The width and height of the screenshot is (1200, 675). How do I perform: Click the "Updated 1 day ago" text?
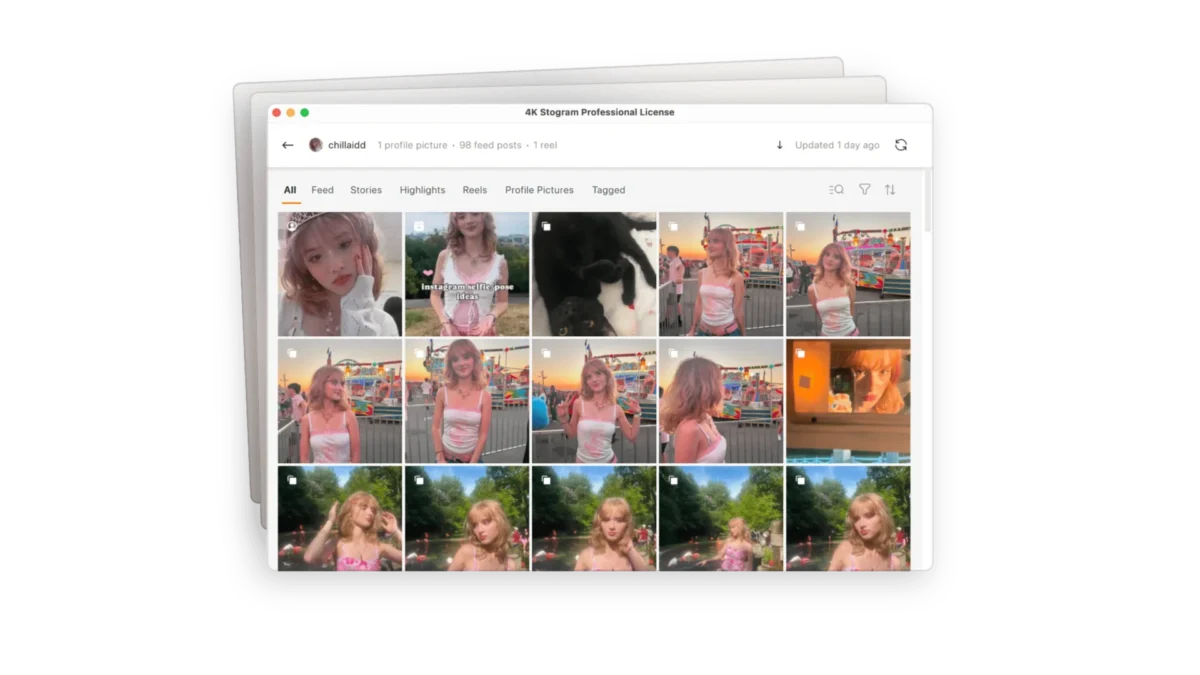(x=837, y=145)
